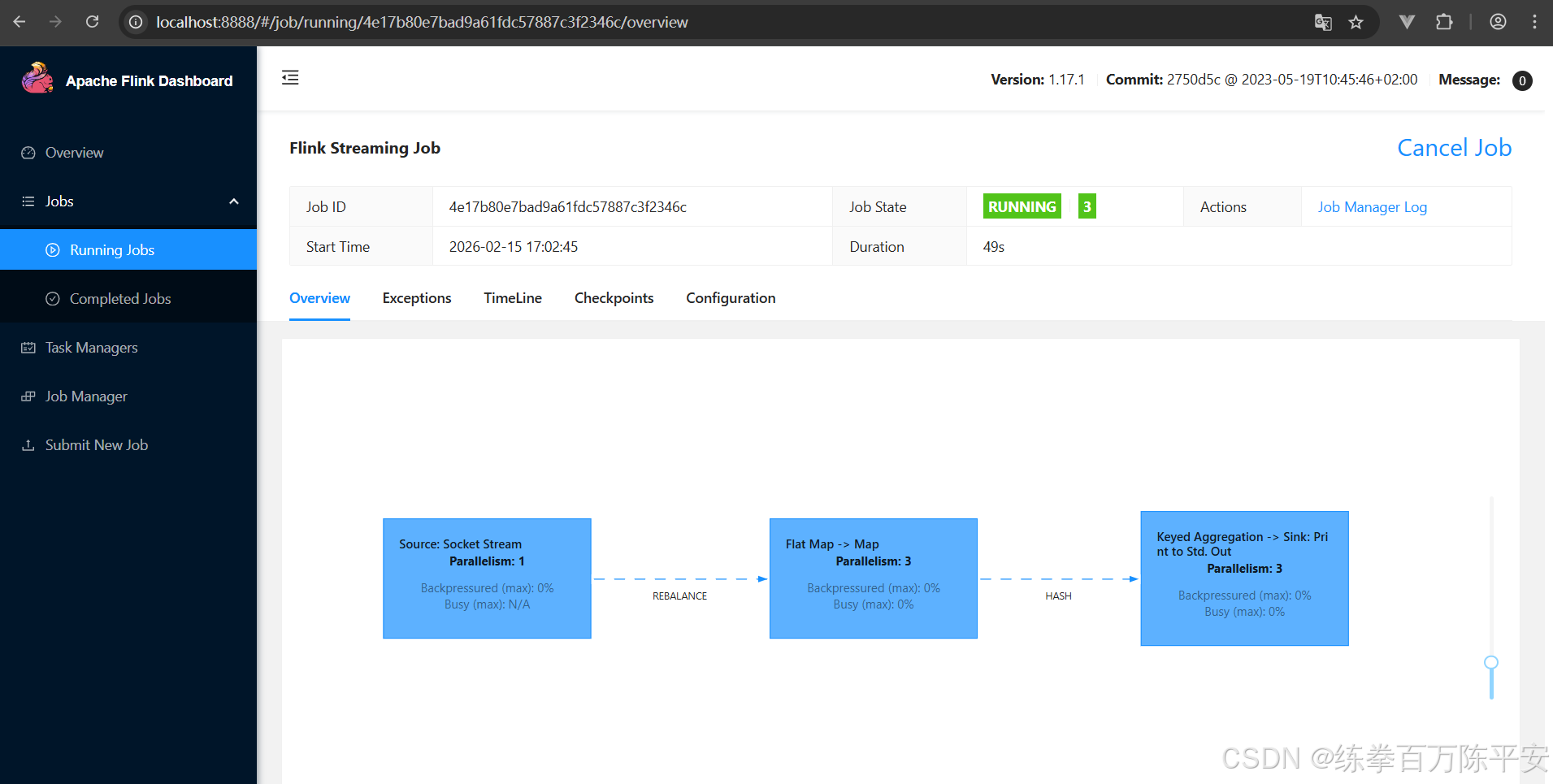Open the V-shaped extension icon
1553x784 pixels.
click(1407, 22)
